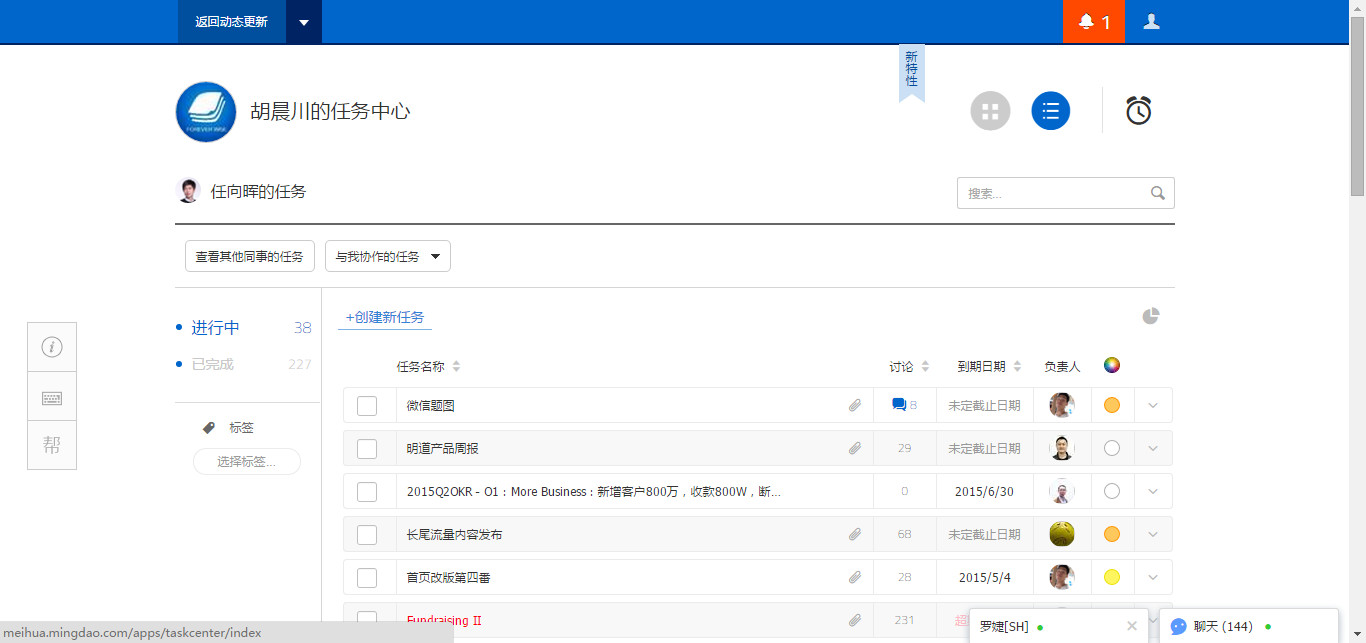Click 查看其他同事的任务 button
Screen dimensions: 1366x643
coord(250,256)
